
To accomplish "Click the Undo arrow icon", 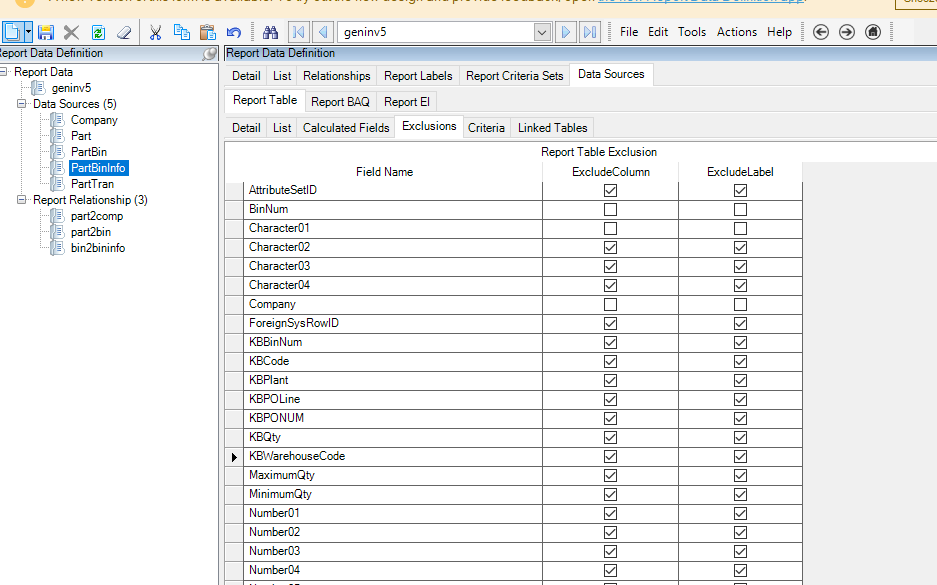I will [234, 32].
